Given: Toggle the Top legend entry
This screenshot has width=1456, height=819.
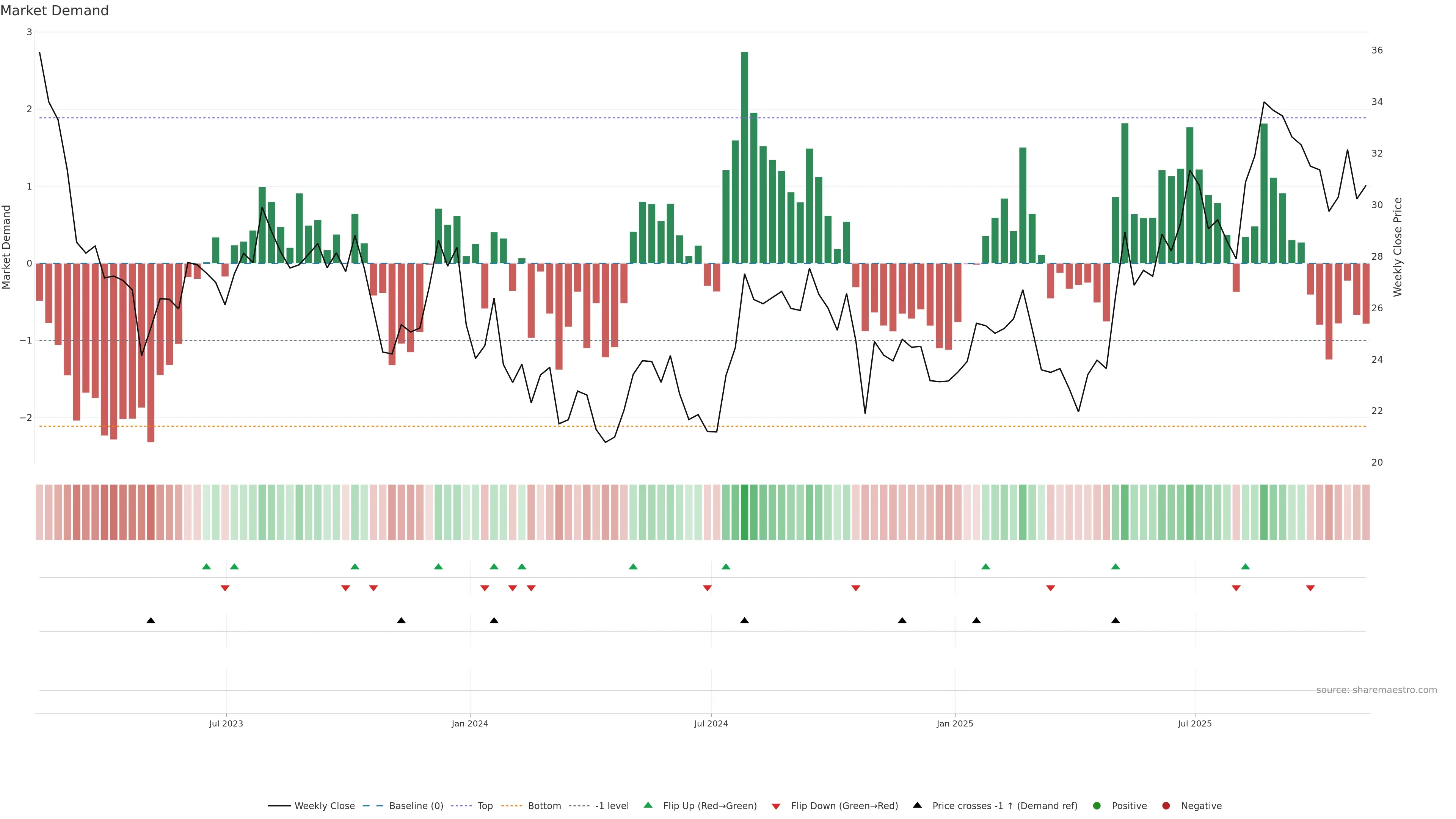Looking at the screenshot, I should coord(485,805).
